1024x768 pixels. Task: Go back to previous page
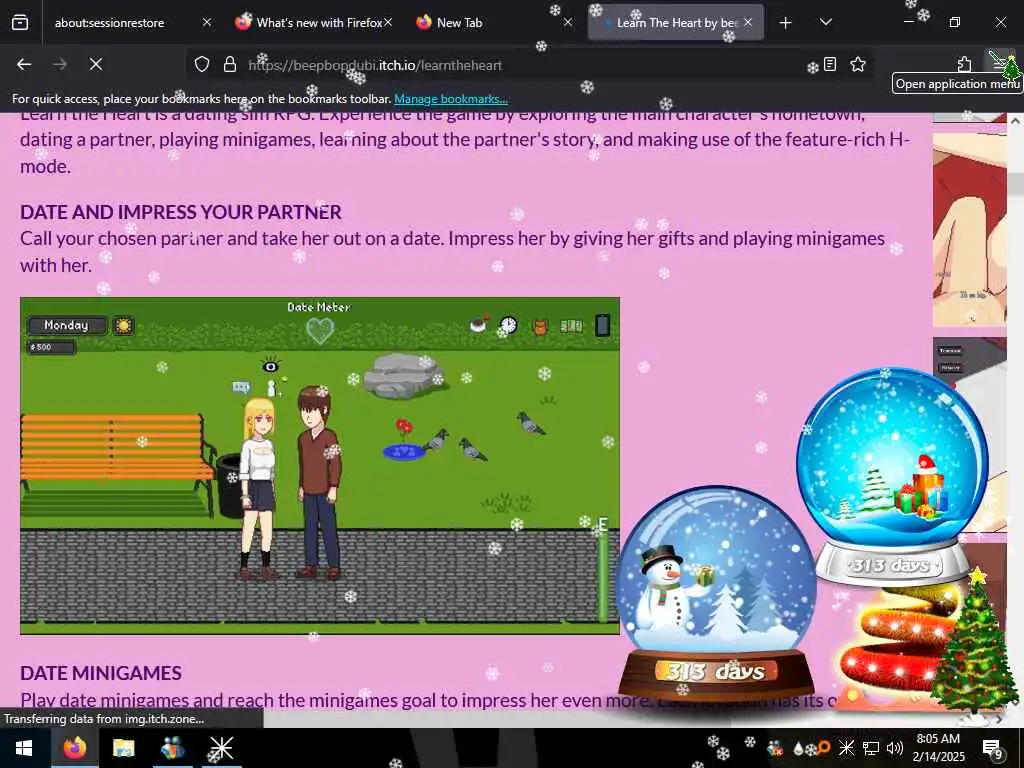pyautogui.click(x=24, y=65)
